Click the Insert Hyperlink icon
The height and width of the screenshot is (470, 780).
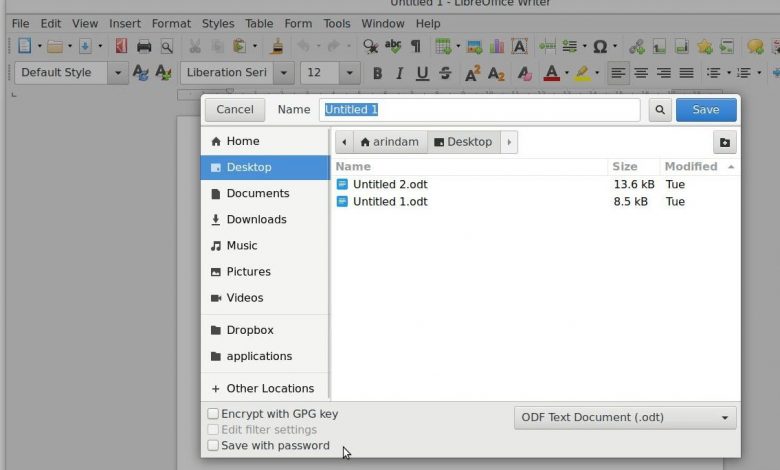[x=636, y=47]
